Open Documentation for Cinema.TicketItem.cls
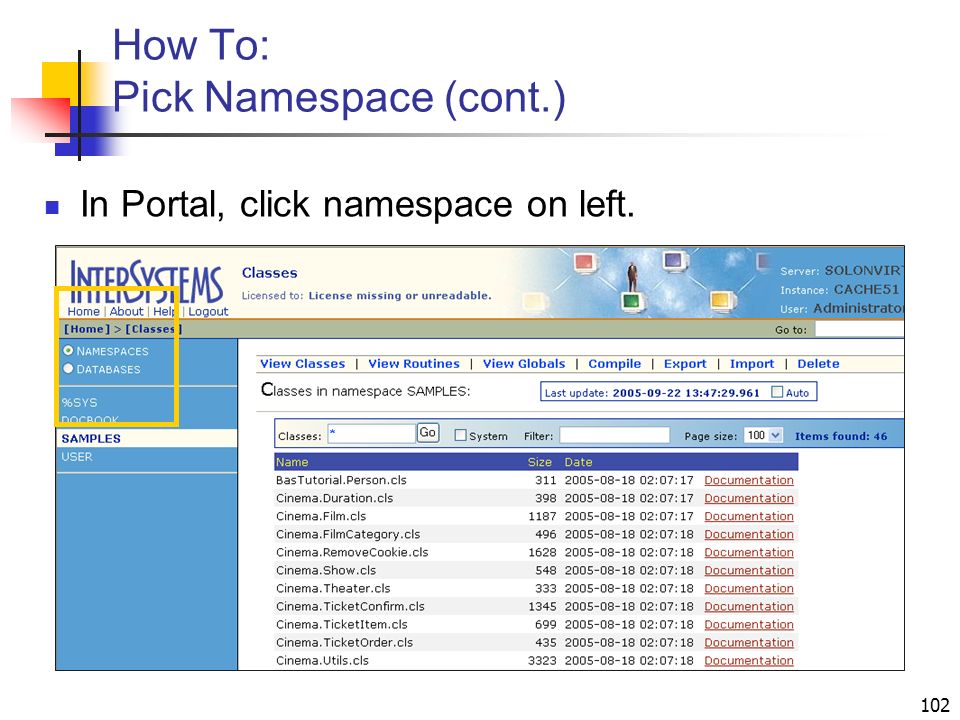Screen dimensions: 960x720 pyautogui.click(x=749, y=624)
